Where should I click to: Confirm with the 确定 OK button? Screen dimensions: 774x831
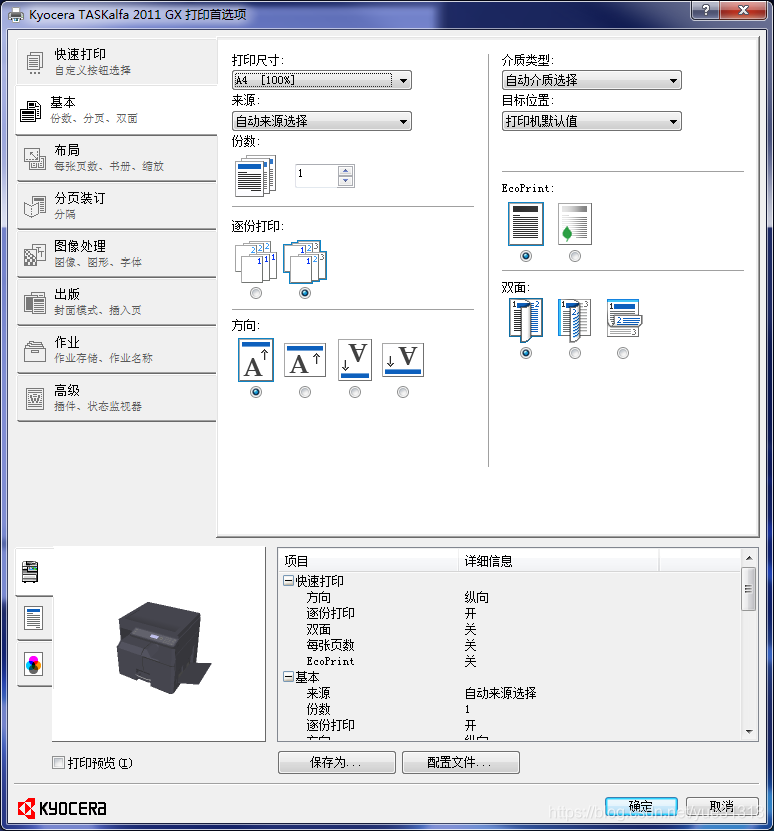click(x=641, y=807)
